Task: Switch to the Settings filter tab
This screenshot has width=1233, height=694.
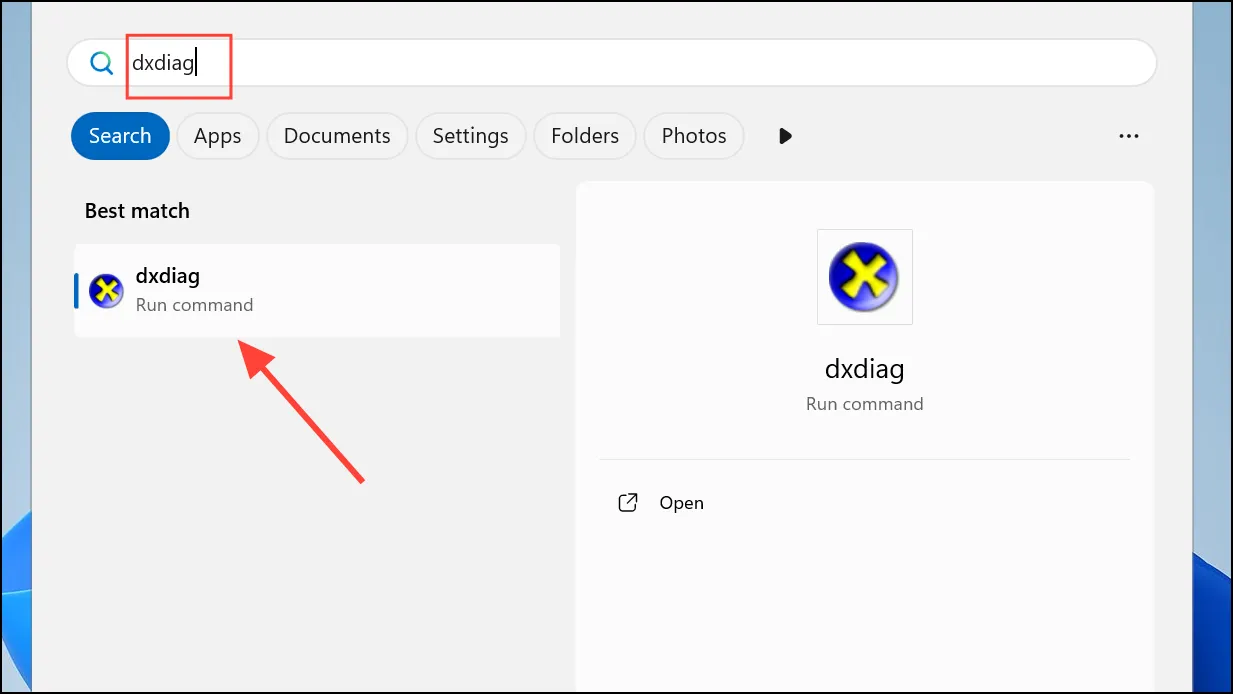Action: 470,136
